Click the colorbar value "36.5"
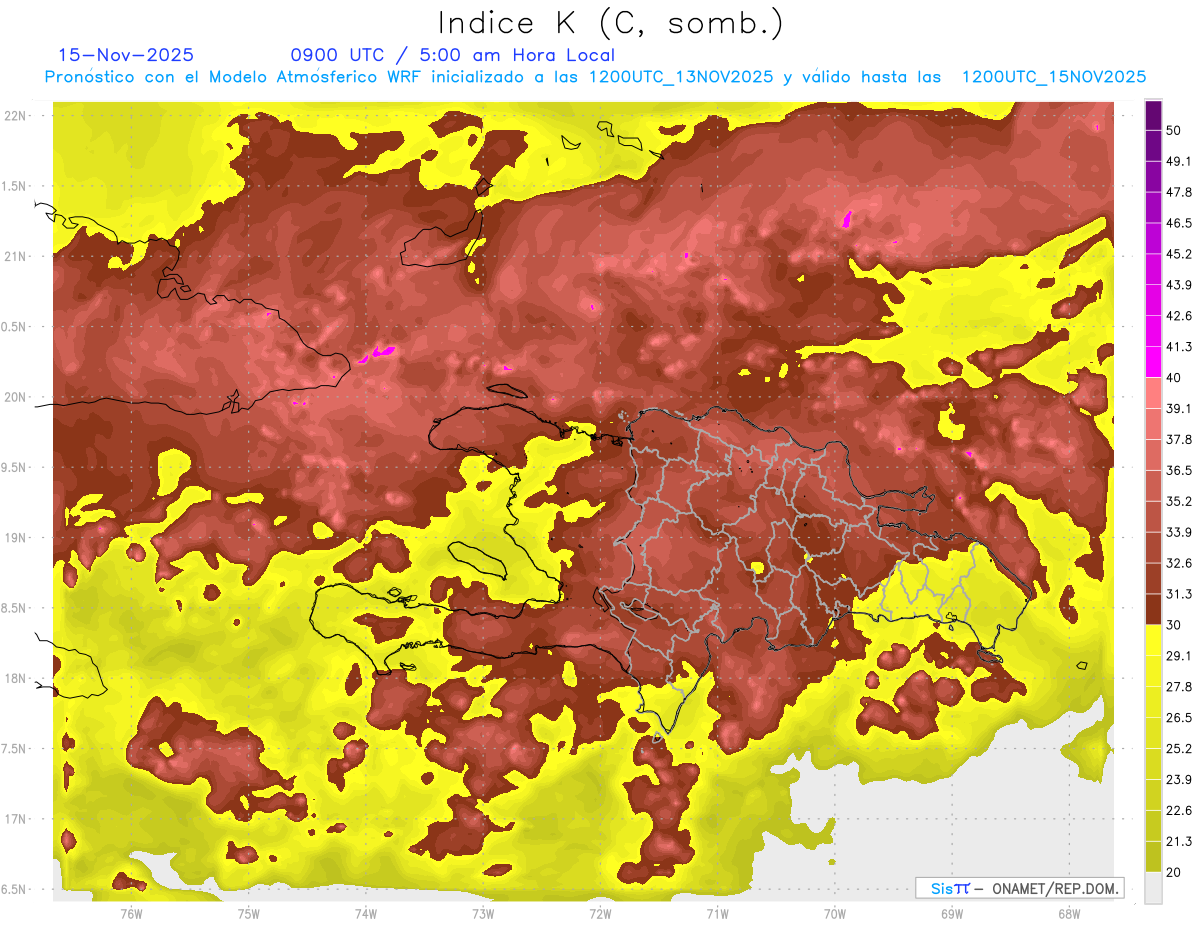Screen dimensions: 1200x927 point(1179,470)
